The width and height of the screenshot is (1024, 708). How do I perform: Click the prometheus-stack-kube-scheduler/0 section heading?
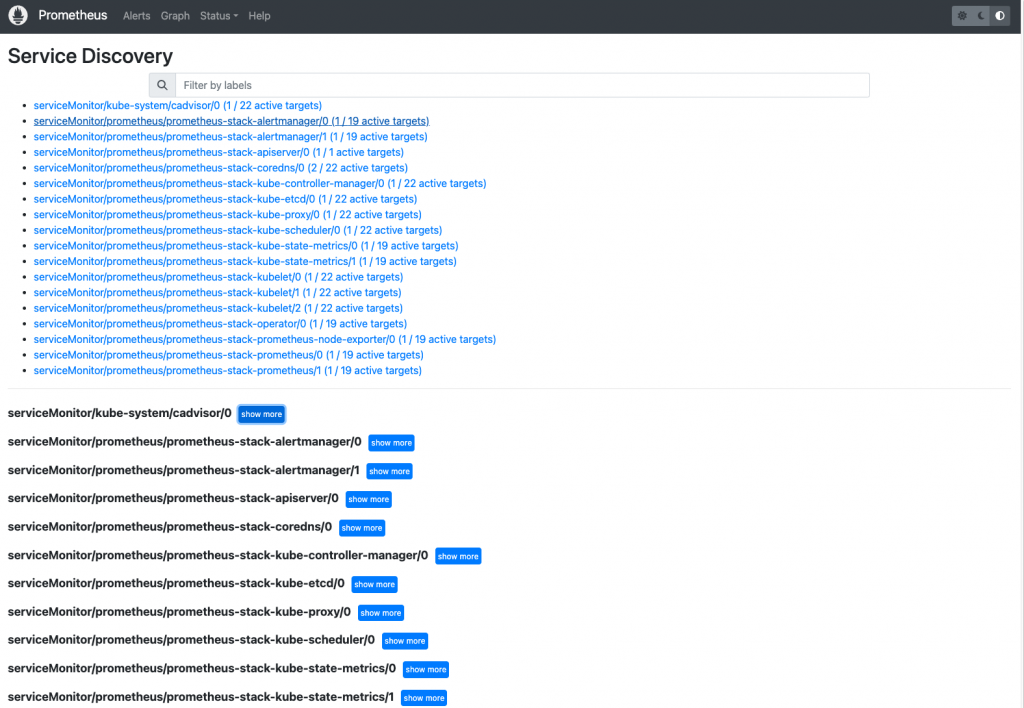tap(191, 639)
